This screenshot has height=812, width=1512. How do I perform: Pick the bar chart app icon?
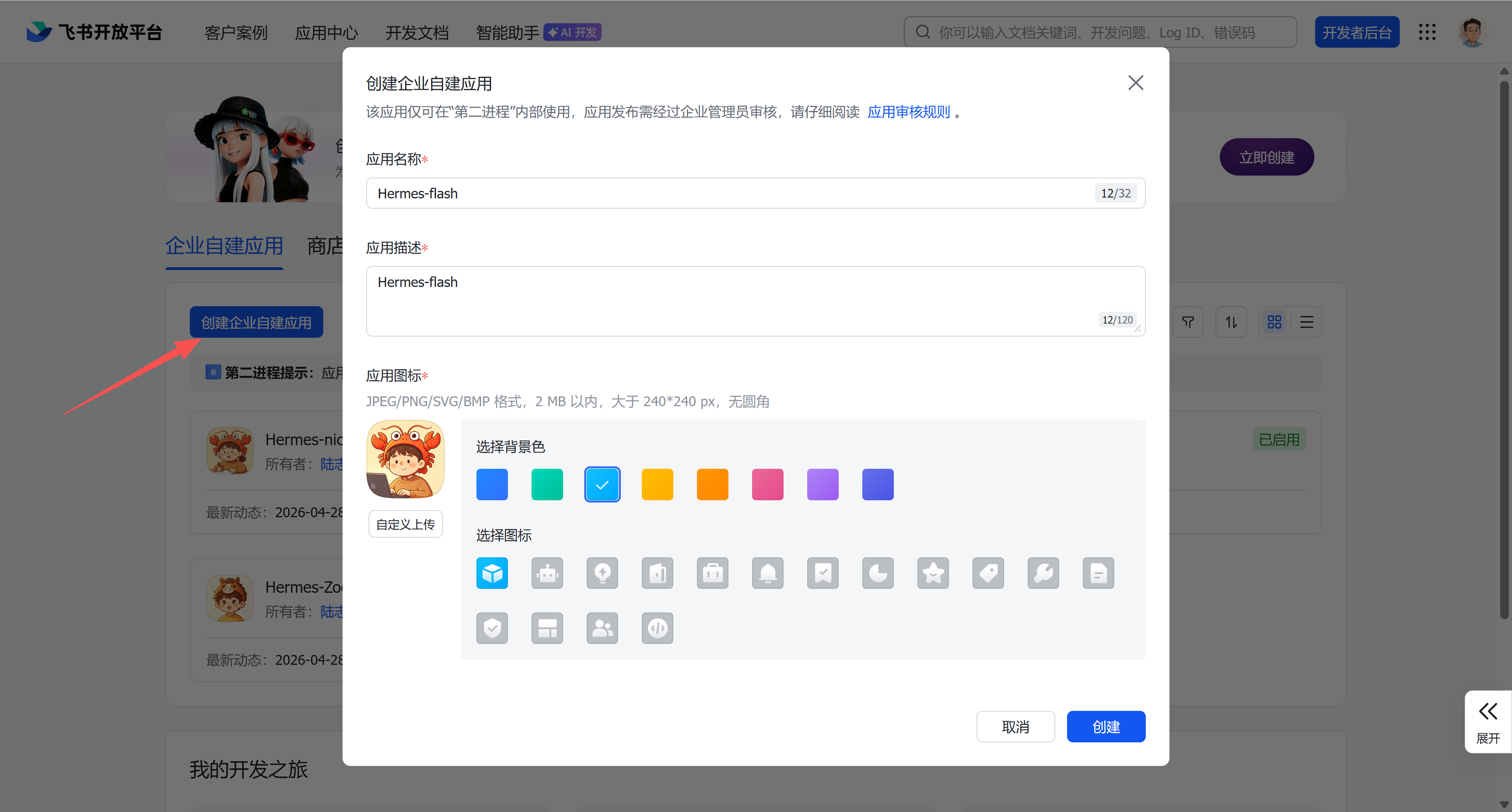click(658, 573)
